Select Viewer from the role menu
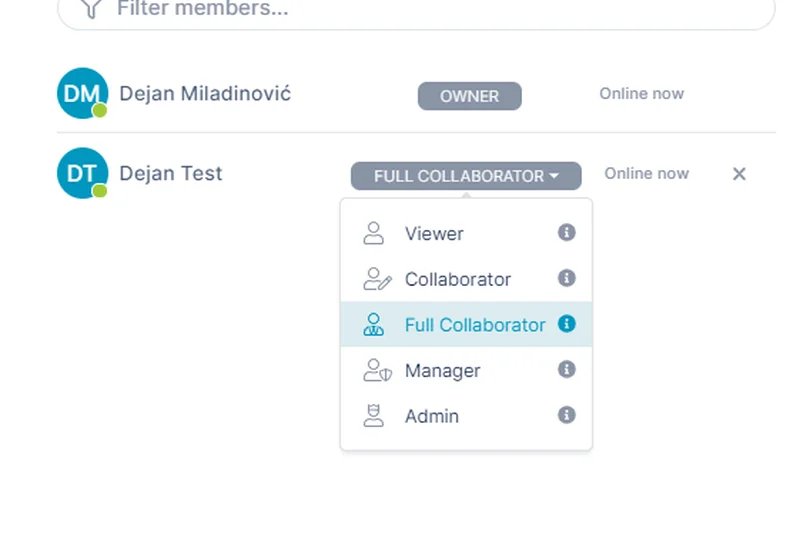 [434, 234]
